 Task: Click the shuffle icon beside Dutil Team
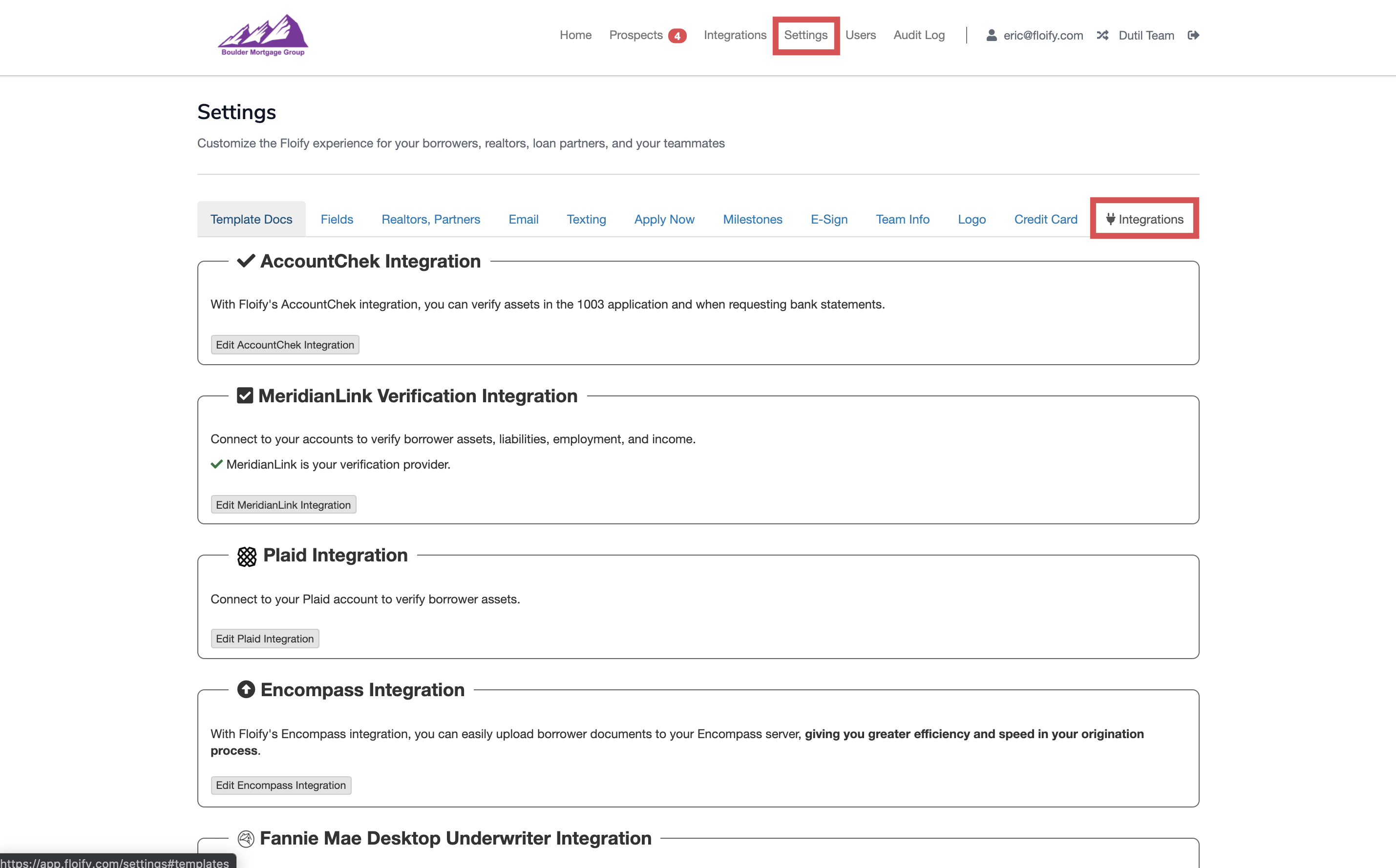[x=1102, y=35]
